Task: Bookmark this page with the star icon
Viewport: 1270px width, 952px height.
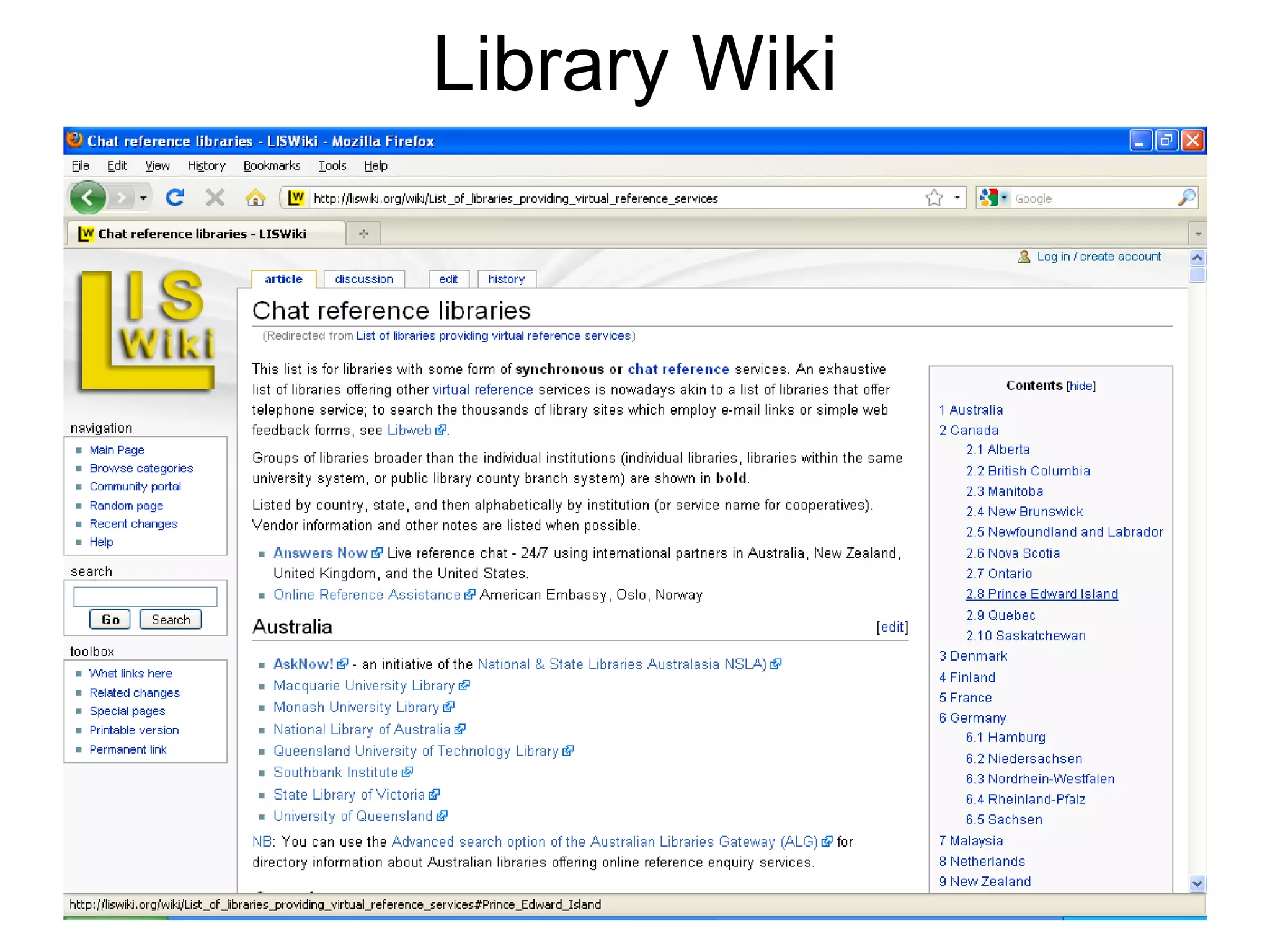Action: point(934,198)
